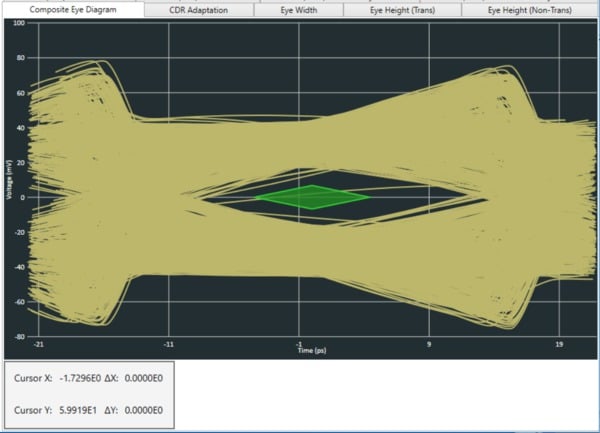
Task: Click the Time (ps) axis label
Action: [x=312, y=351]
